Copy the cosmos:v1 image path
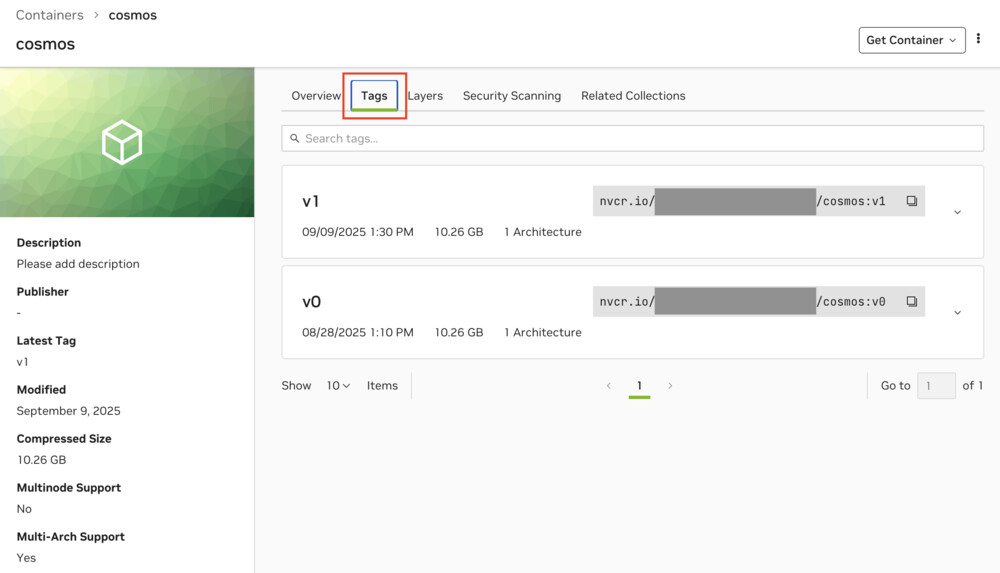The image size is (1000, 573). click(911, 201)
